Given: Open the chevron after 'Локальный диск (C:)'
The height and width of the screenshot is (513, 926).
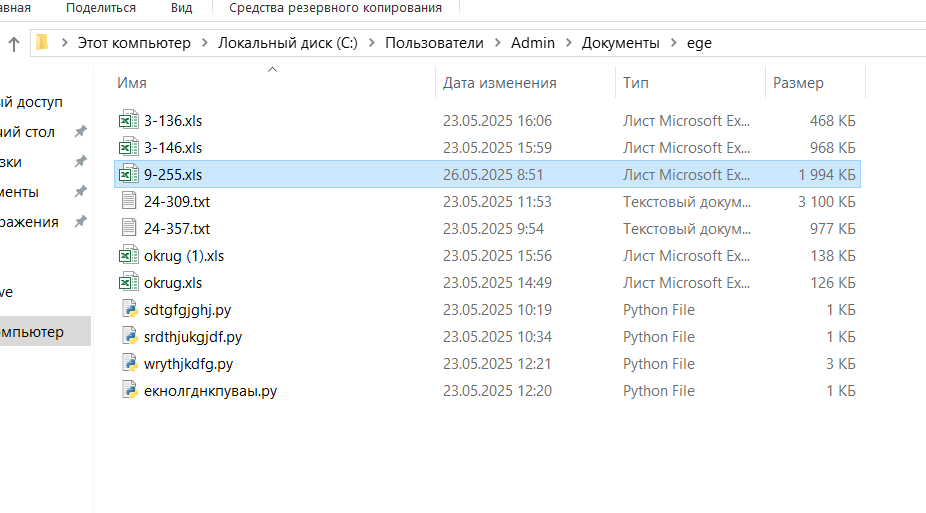Looking at the screenshot, I should 371,43.
